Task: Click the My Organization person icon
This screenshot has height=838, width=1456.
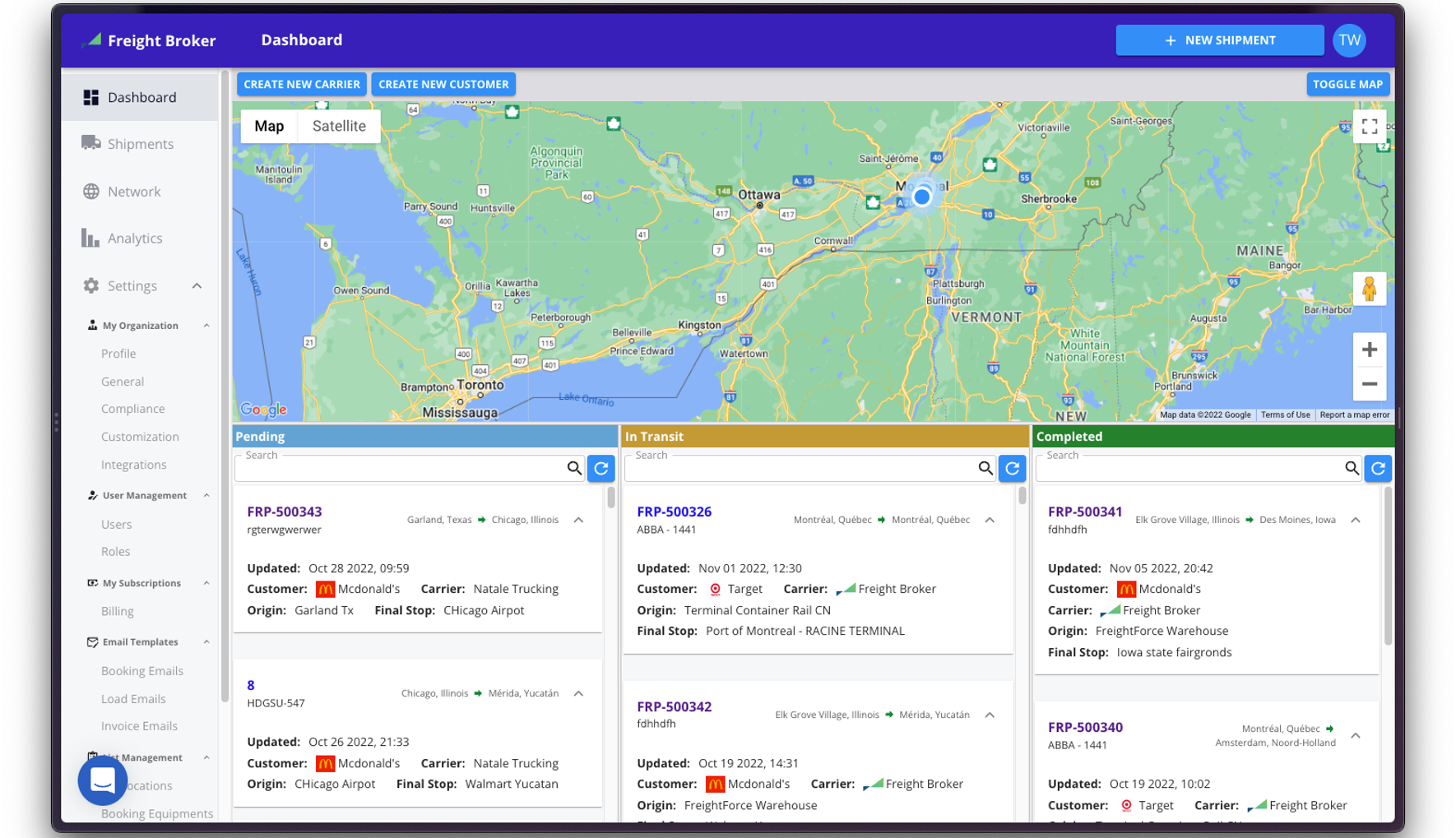Action: 92,326
